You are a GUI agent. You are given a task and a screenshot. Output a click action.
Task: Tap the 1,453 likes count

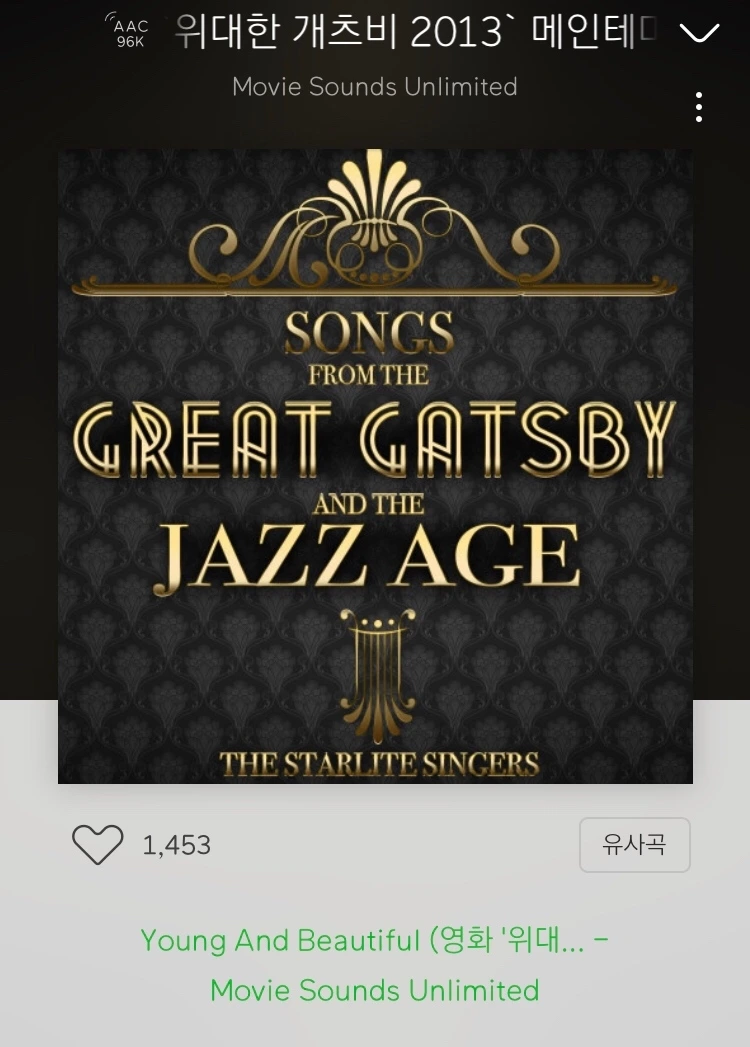coord(177,845)
